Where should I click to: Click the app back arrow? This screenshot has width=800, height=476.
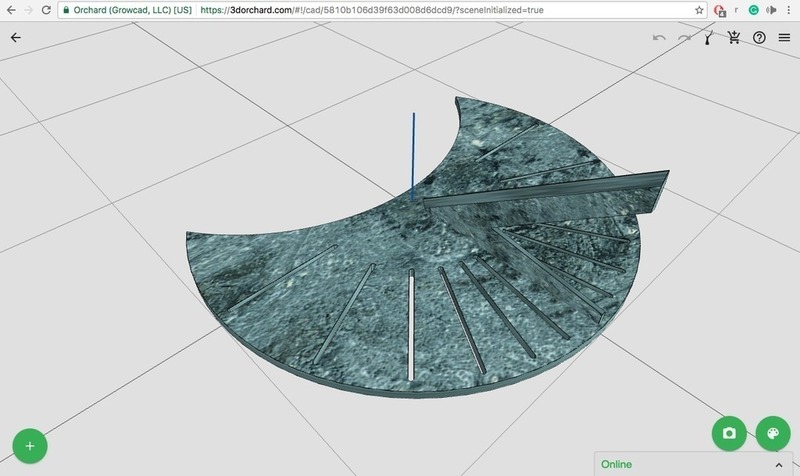click(16, 37)
